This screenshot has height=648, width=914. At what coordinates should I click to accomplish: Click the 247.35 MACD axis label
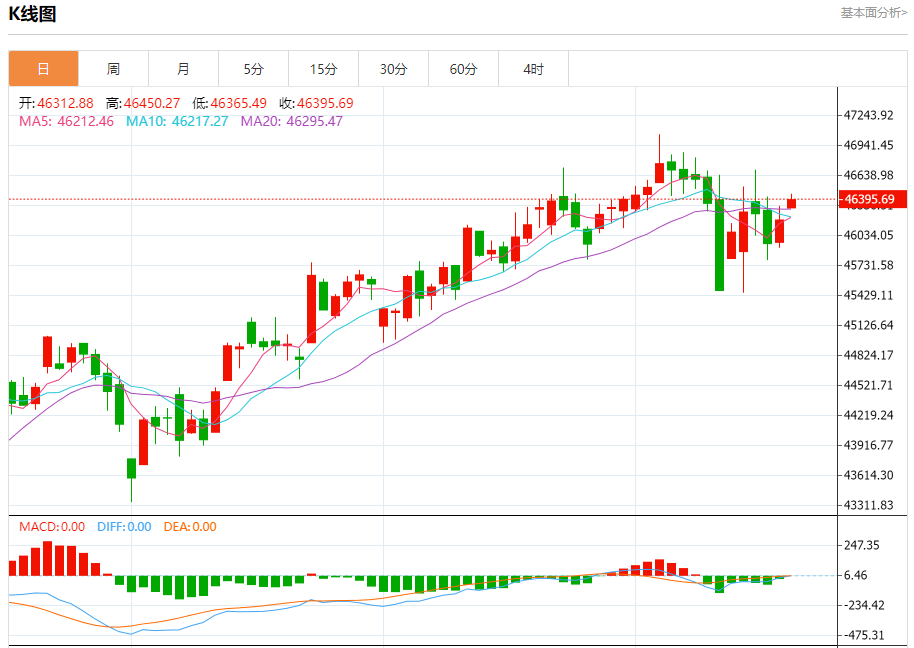click(x=862, y=545)
